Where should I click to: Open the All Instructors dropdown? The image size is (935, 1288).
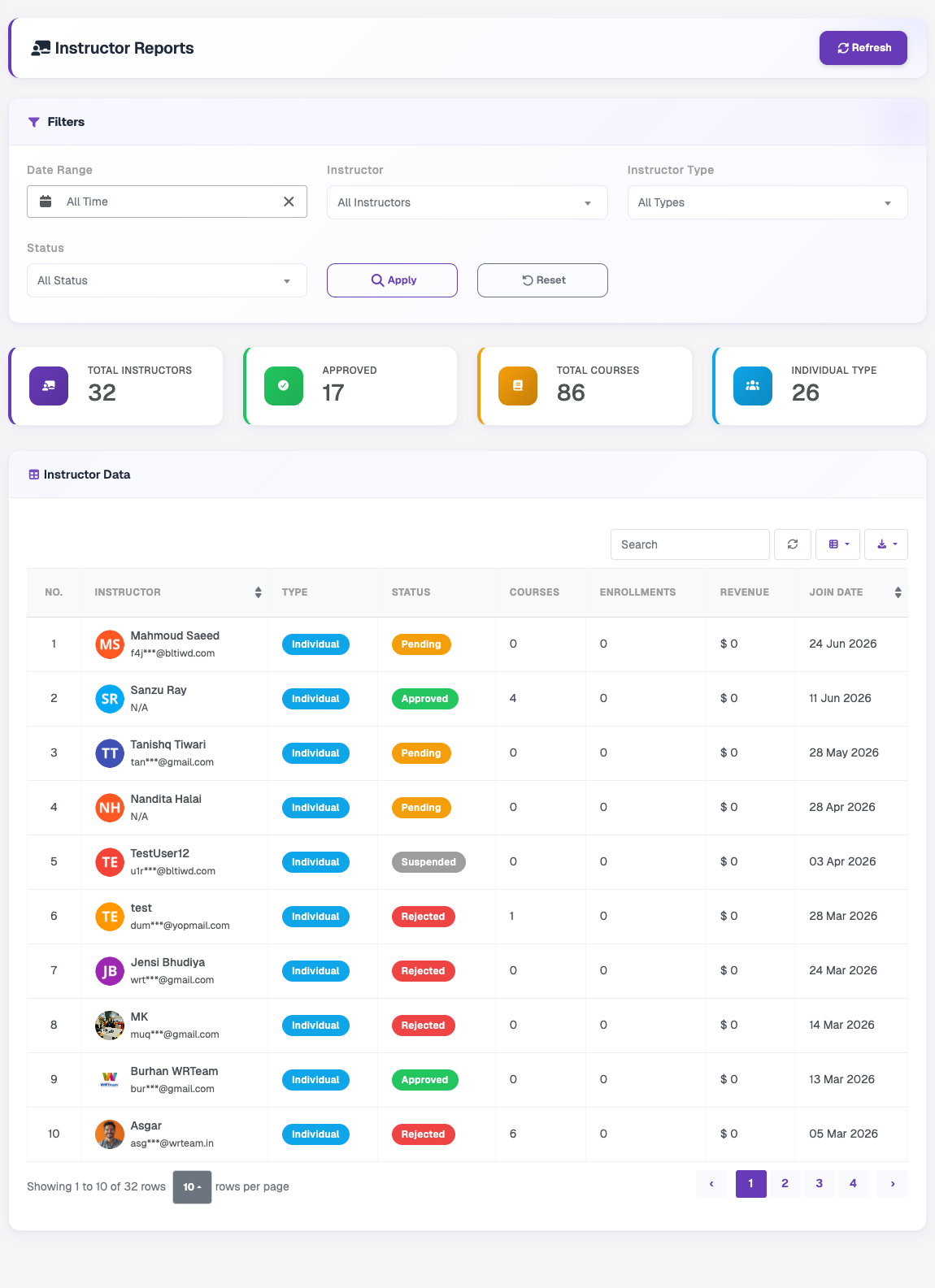tap(467, 202)
